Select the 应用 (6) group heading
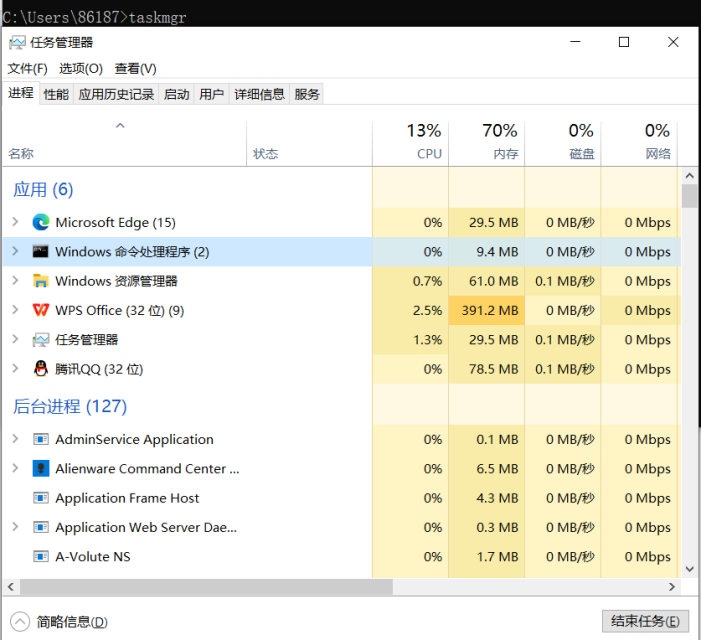 [43, 189]
